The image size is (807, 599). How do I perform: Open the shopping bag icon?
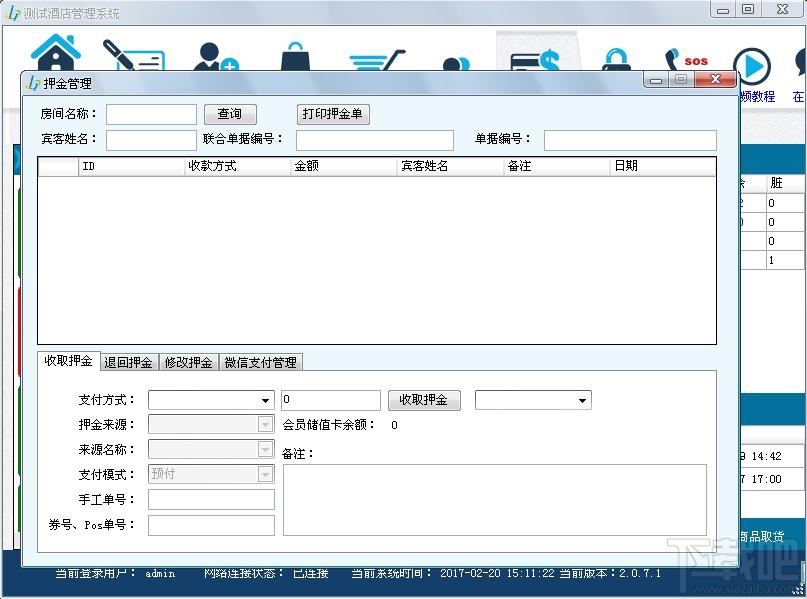(x=295, y=56)
